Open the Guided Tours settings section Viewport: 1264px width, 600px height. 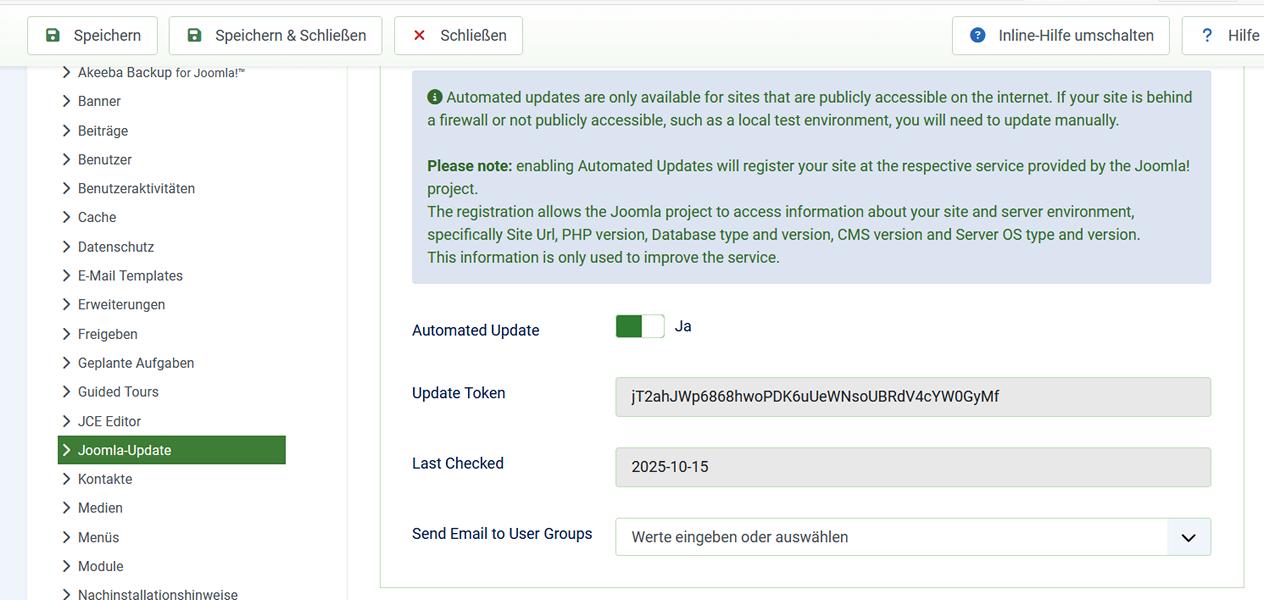click(118, 391)
